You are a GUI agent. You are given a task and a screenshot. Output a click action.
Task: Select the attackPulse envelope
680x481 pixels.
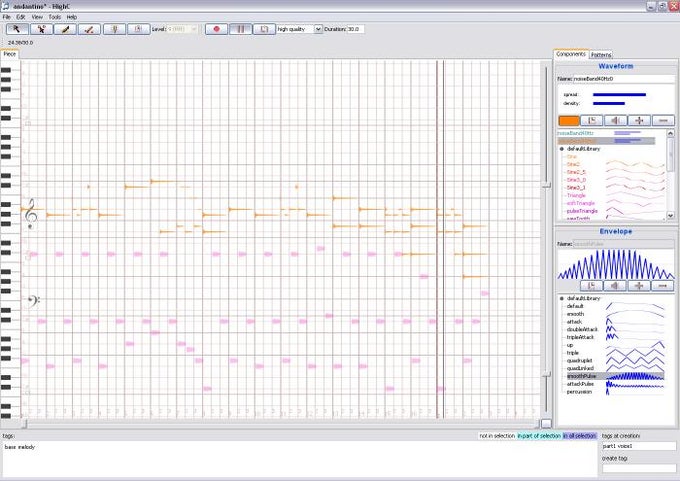coord(580,384)
